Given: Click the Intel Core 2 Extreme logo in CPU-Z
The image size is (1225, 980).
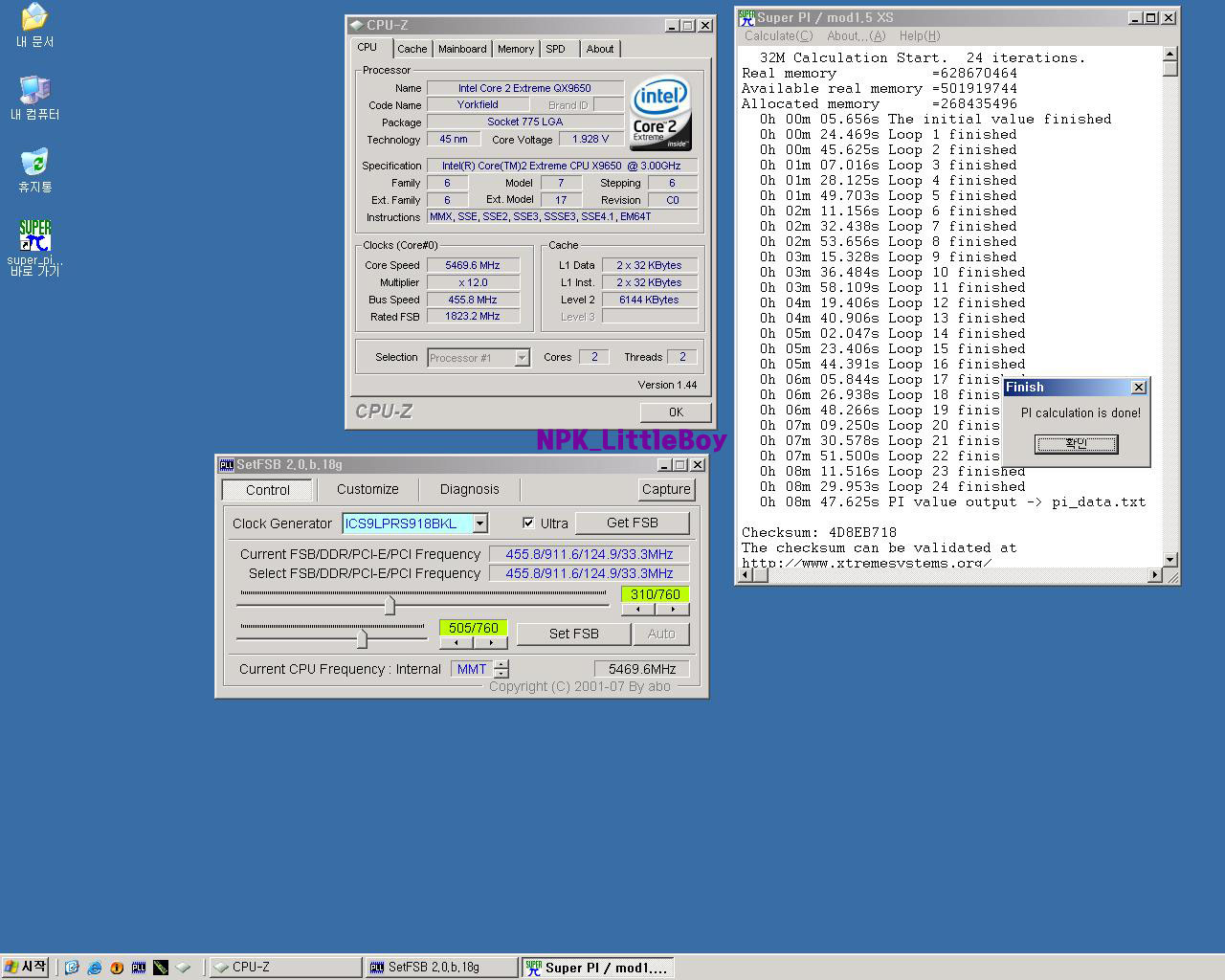Looking at the screenshot, I should [x=660, y=113].
